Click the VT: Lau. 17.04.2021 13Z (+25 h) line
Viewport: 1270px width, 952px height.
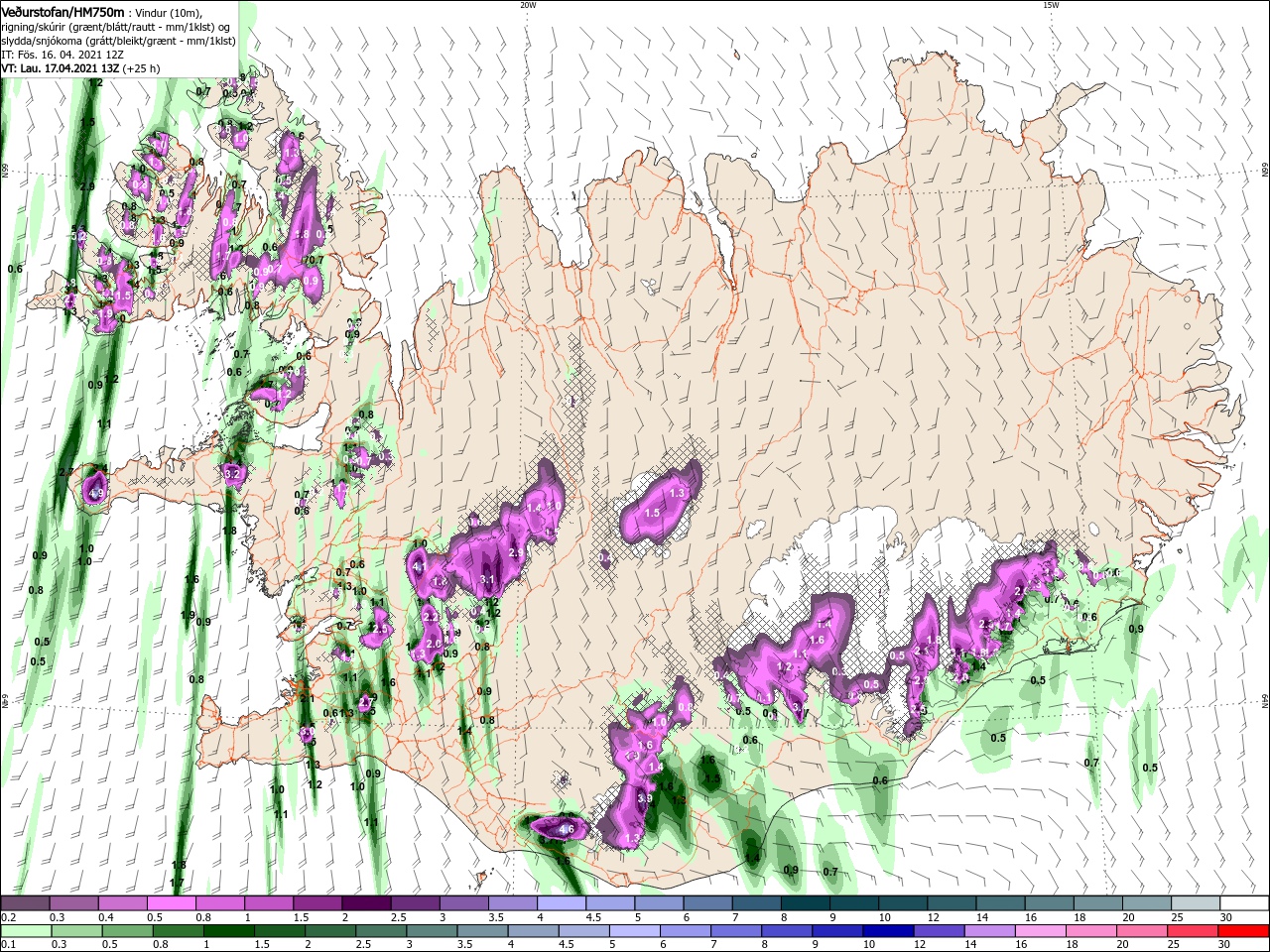click(x=80, y=68)
